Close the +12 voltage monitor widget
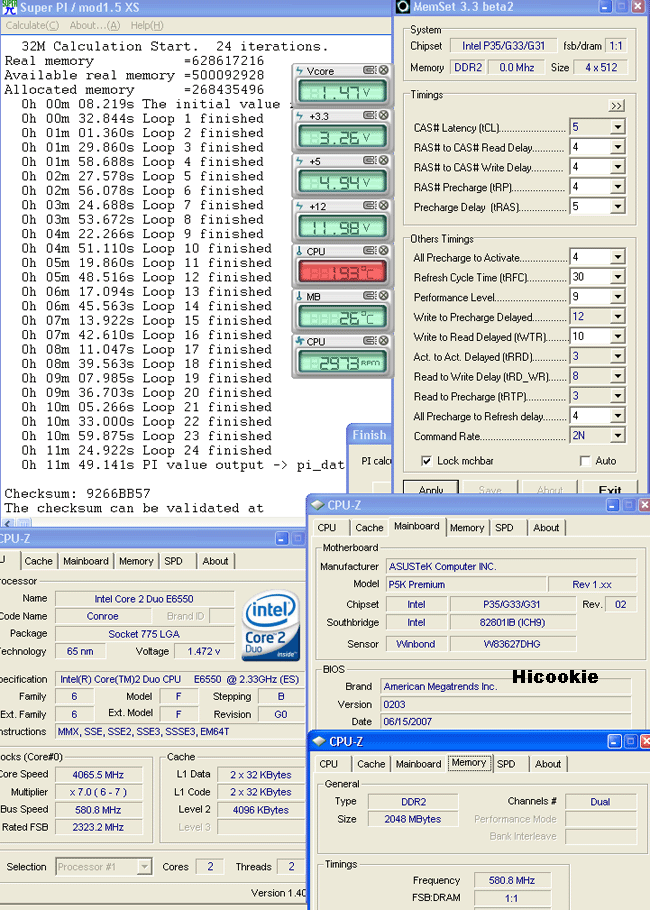The width and height of the screenshot is (650, 910). pyautogui.click(x=382, y=206)
